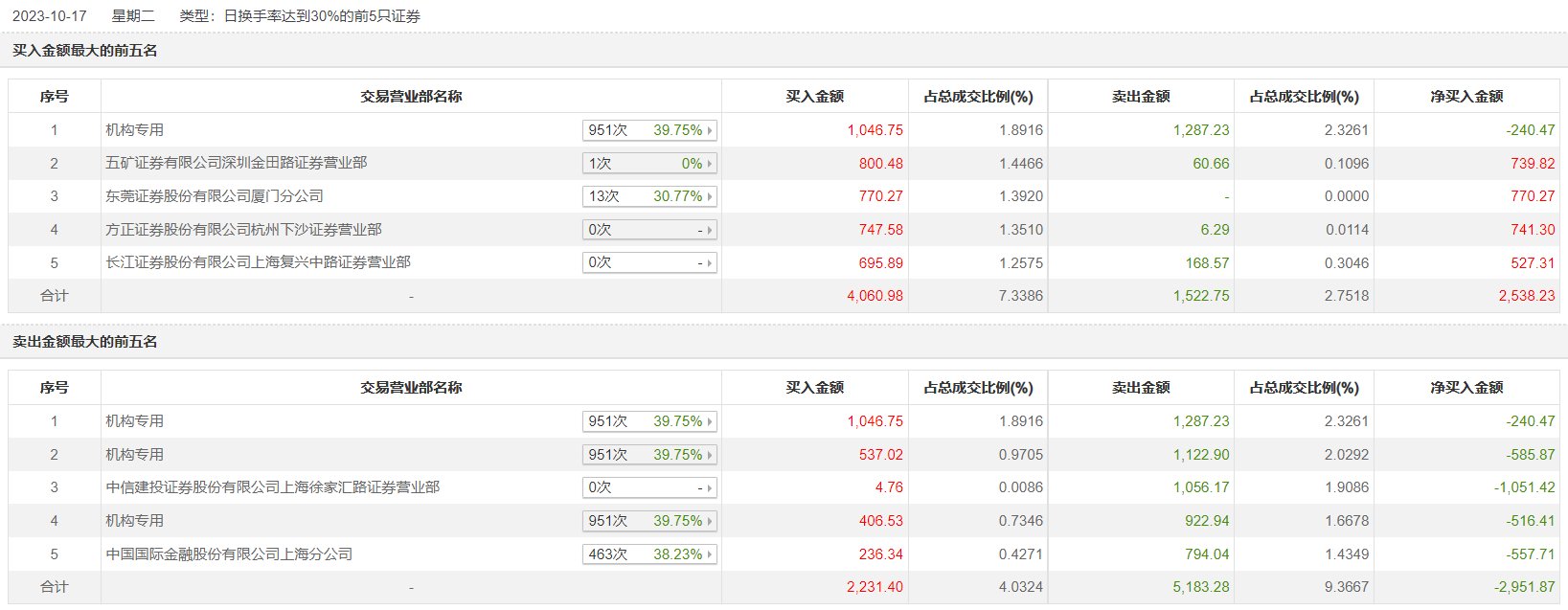Expand the arrow beside 中国国际金融's 463次 38.23% stats
Screen dimensions: 1568x610
pyautogui.click(x=710, y=554)
